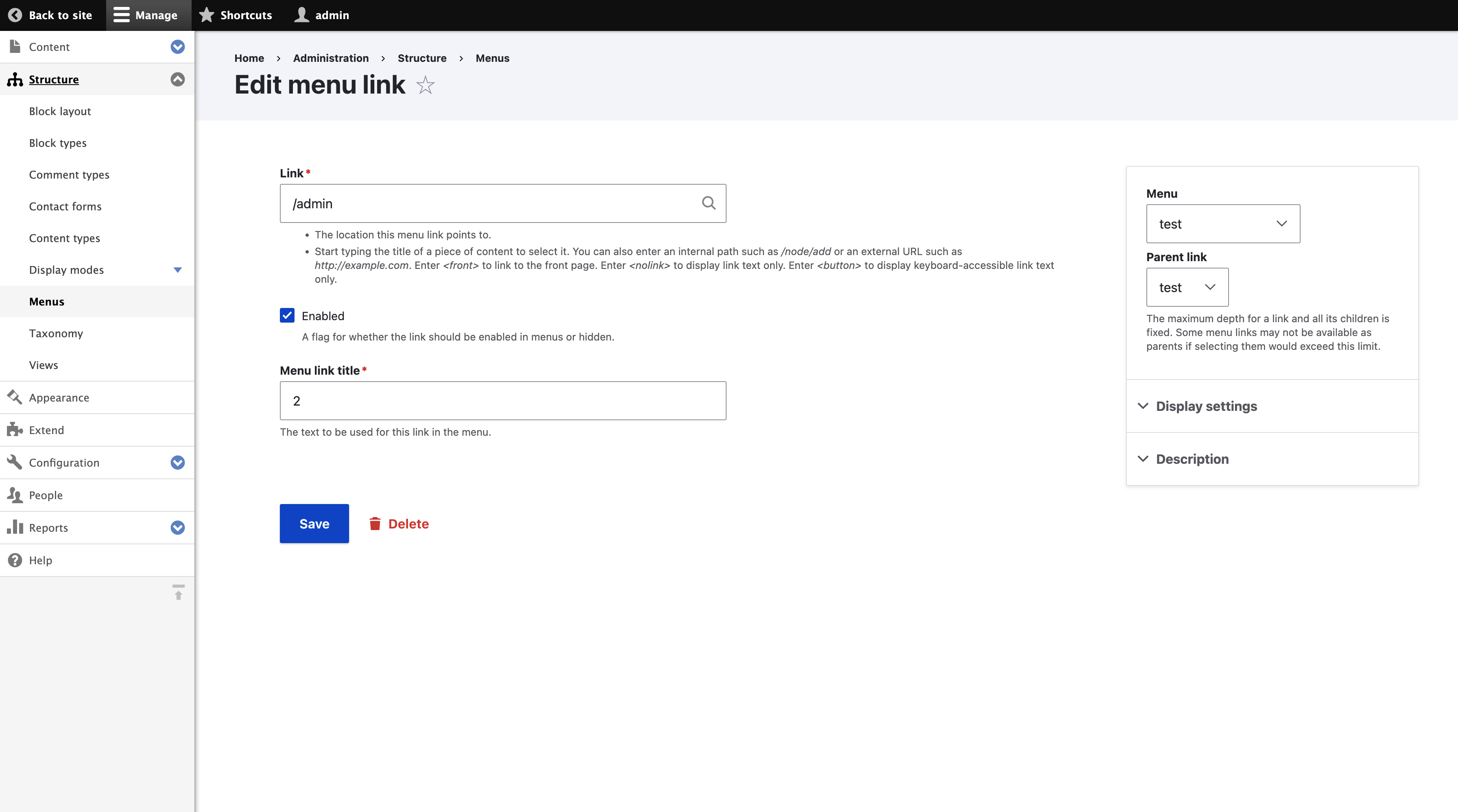Expand the Description section

click(1192, 459)
